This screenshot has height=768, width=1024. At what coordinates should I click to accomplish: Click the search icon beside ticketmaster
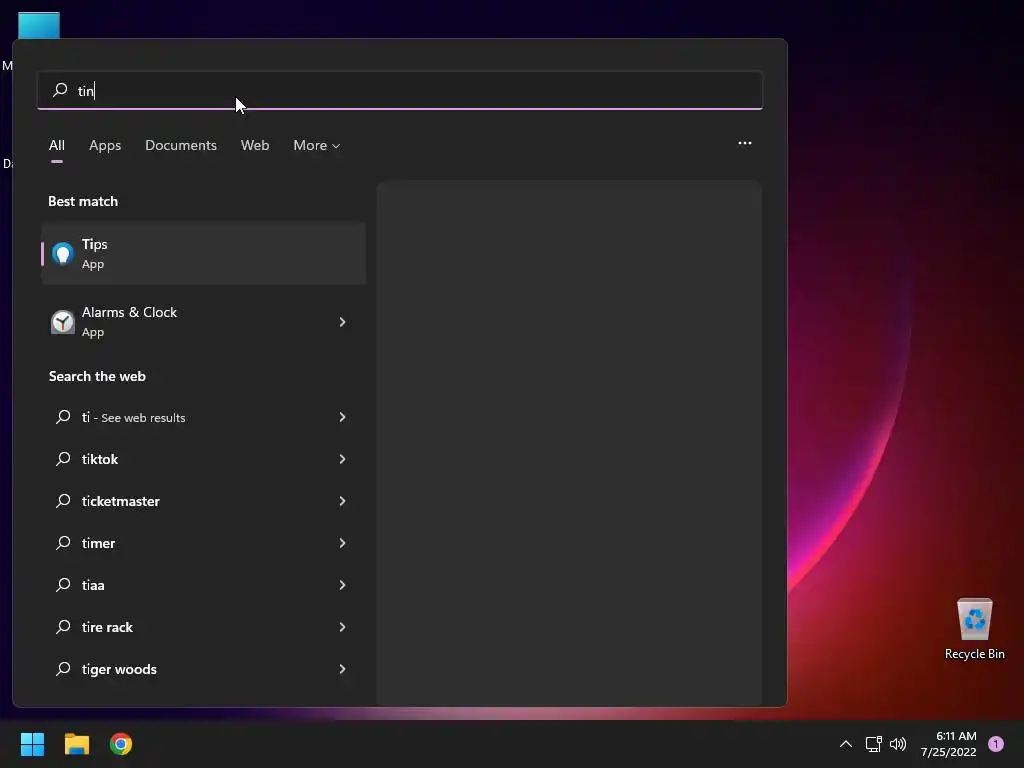click(x=63, y=501)
